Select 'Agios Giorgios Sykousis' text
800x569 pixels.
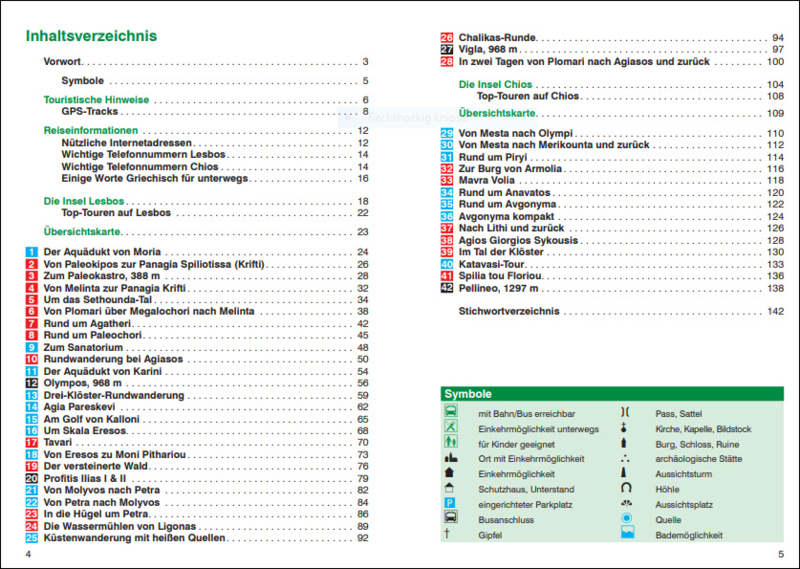pos(518,240)
